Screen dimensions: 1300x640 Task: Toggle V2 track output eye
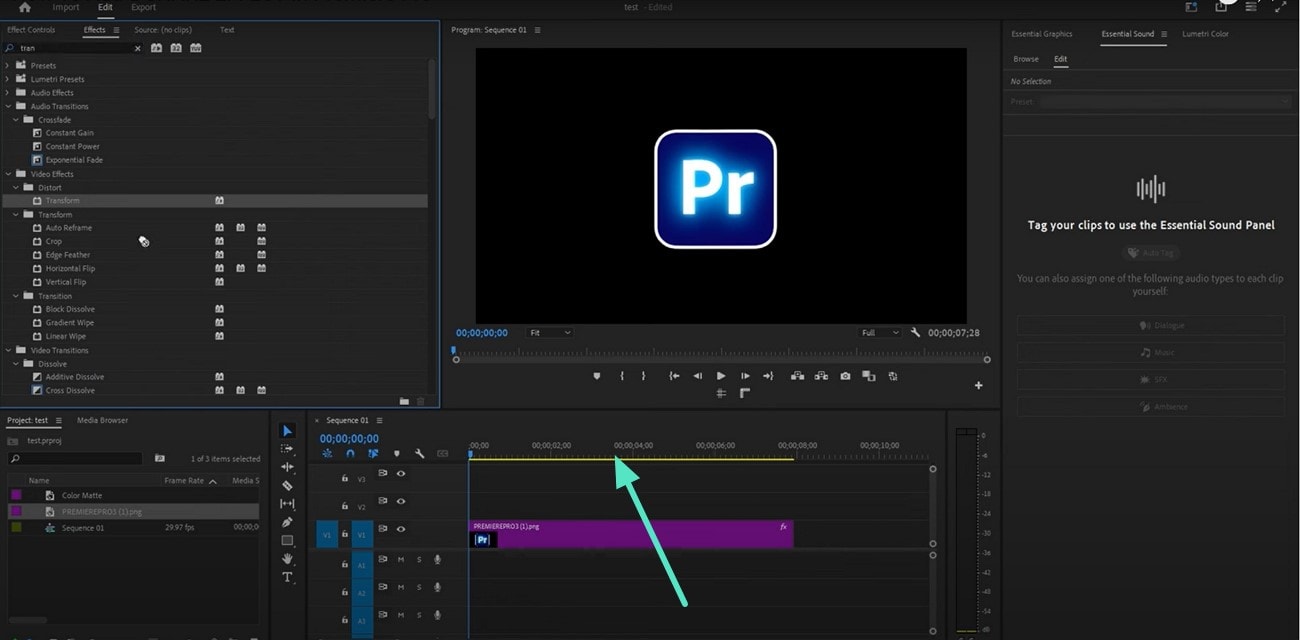401,502
